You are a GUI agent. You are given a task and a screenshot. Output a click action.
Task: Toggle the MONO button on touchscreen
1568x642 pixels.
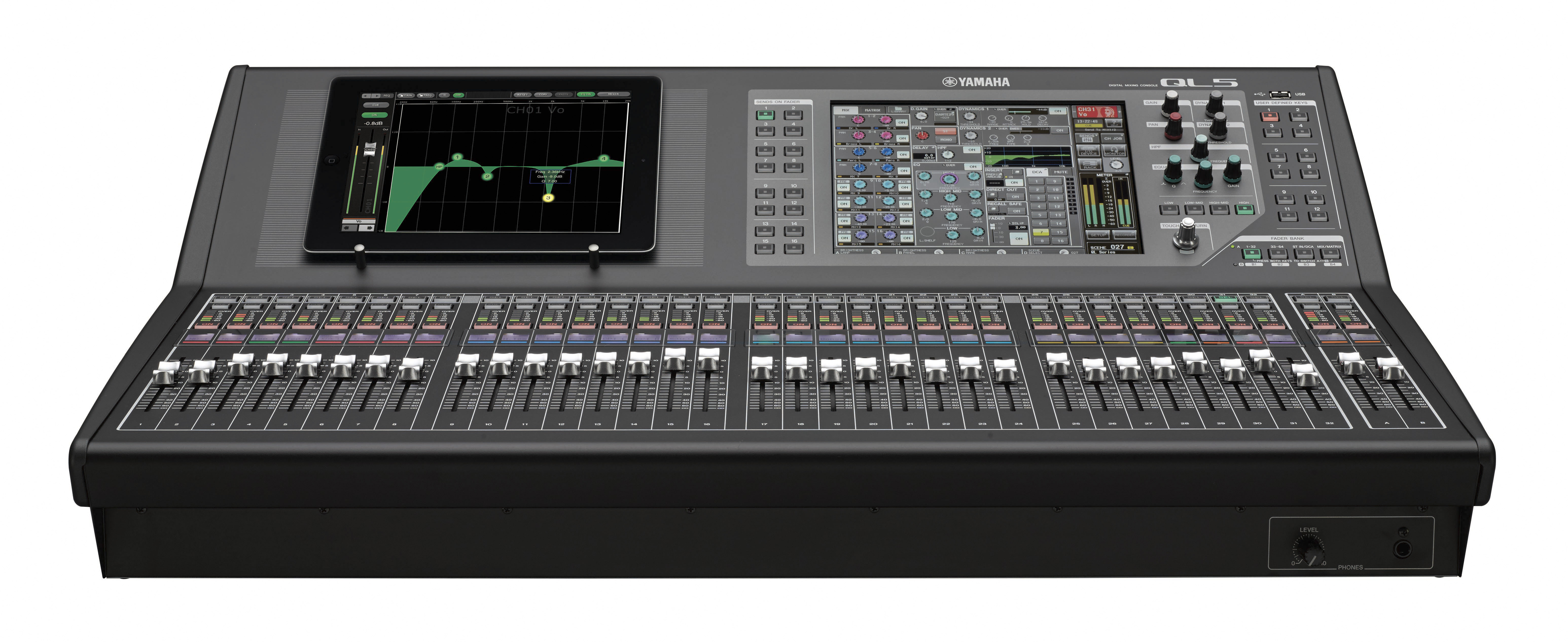[x=946, y=140]
